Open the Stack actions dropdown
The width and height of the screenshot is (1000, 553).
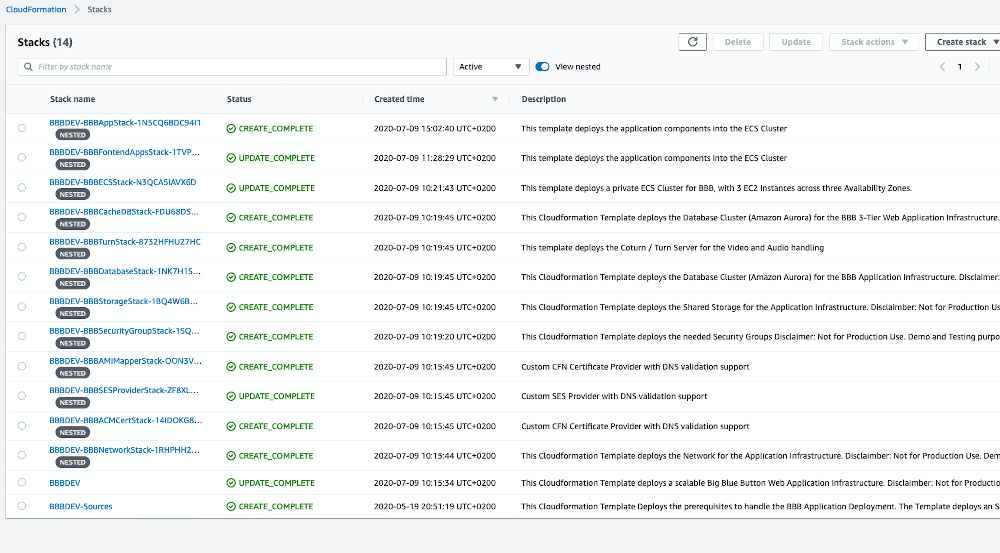coord(873,42)
